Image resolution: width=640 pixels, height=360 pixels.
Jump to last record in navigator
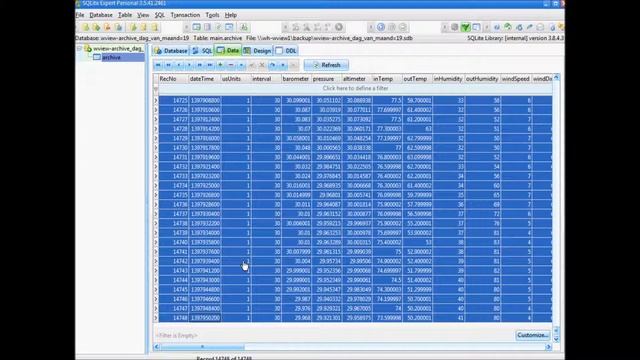pyautogui.click(x=210, y=65)
